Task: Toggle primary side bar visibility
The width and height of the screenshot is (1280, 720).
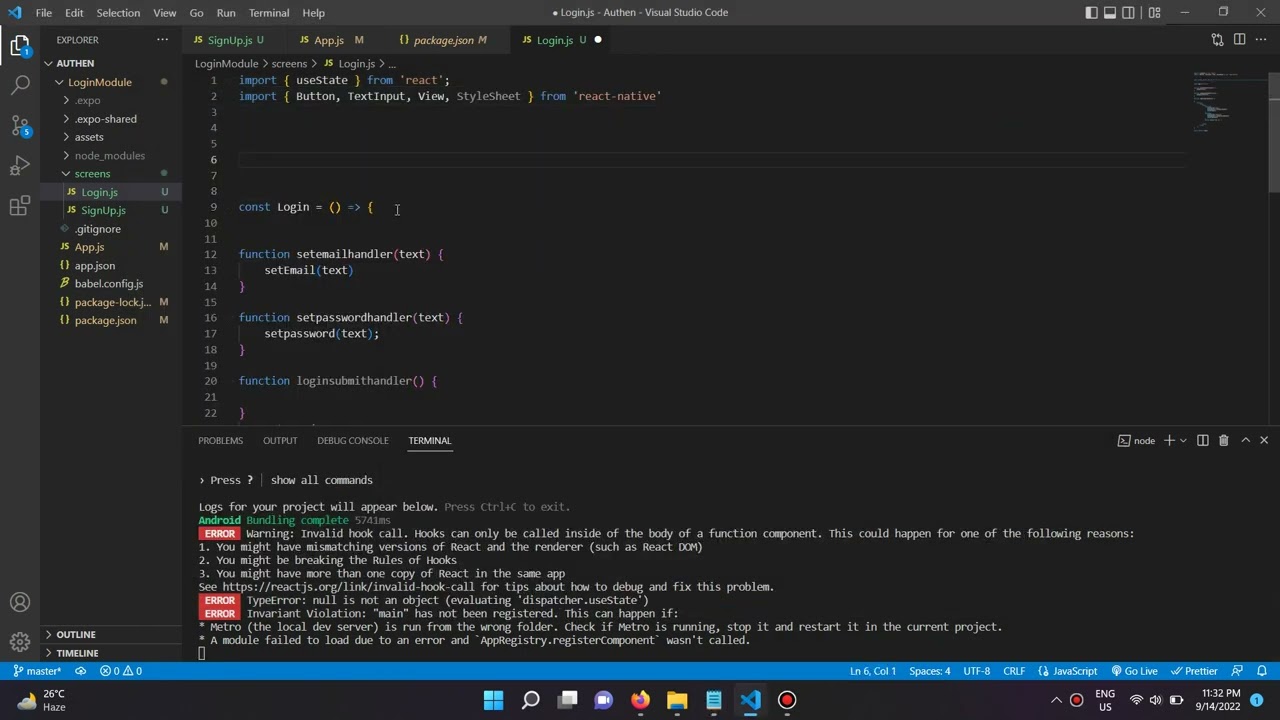Action: 1091,13
